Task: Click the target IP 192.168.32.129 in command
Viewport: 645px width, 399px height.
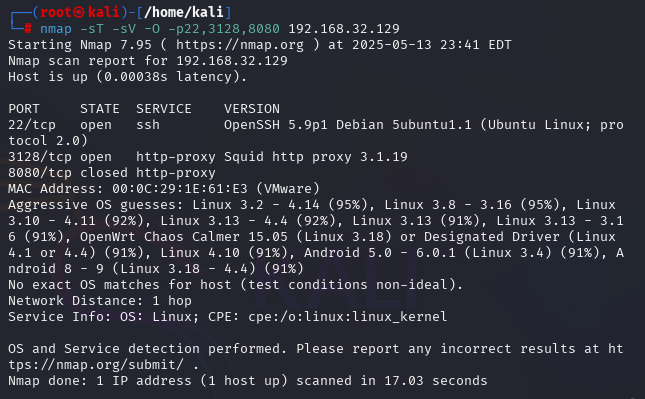Action: coord(344,29)
